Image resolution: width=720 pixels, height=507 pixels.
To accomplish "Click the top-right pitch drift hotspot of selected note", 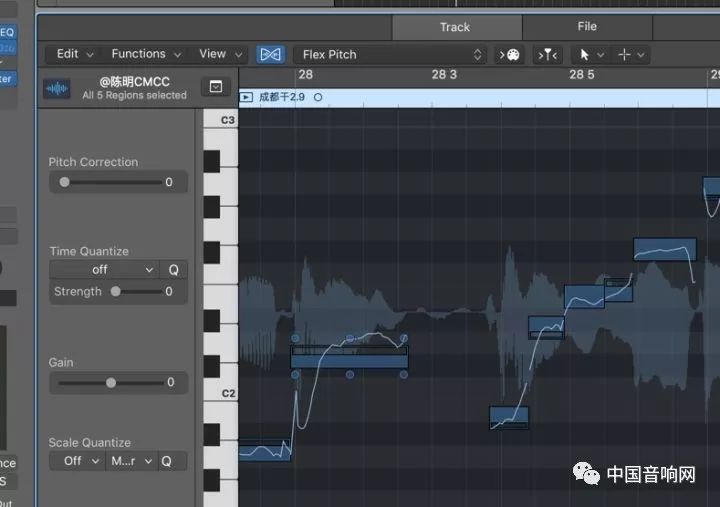I will pos(404,338).
